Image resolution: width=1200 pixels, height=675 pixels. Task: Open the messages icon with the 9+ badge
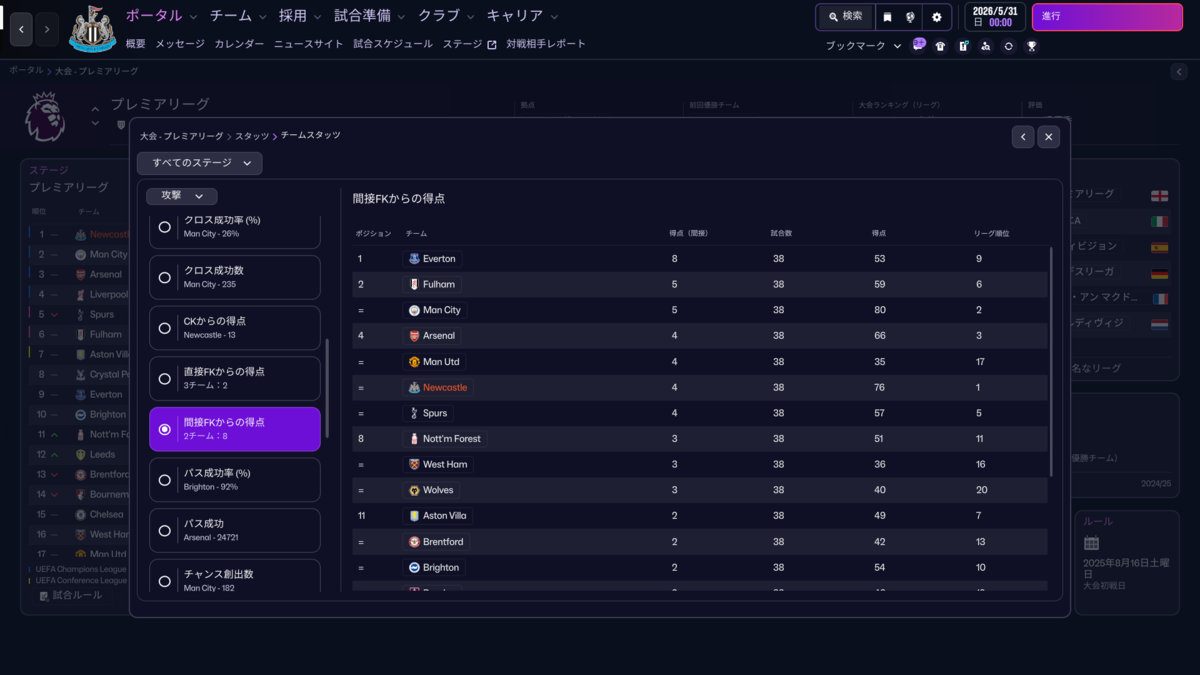pyautogui.click(x=919, y=45)
